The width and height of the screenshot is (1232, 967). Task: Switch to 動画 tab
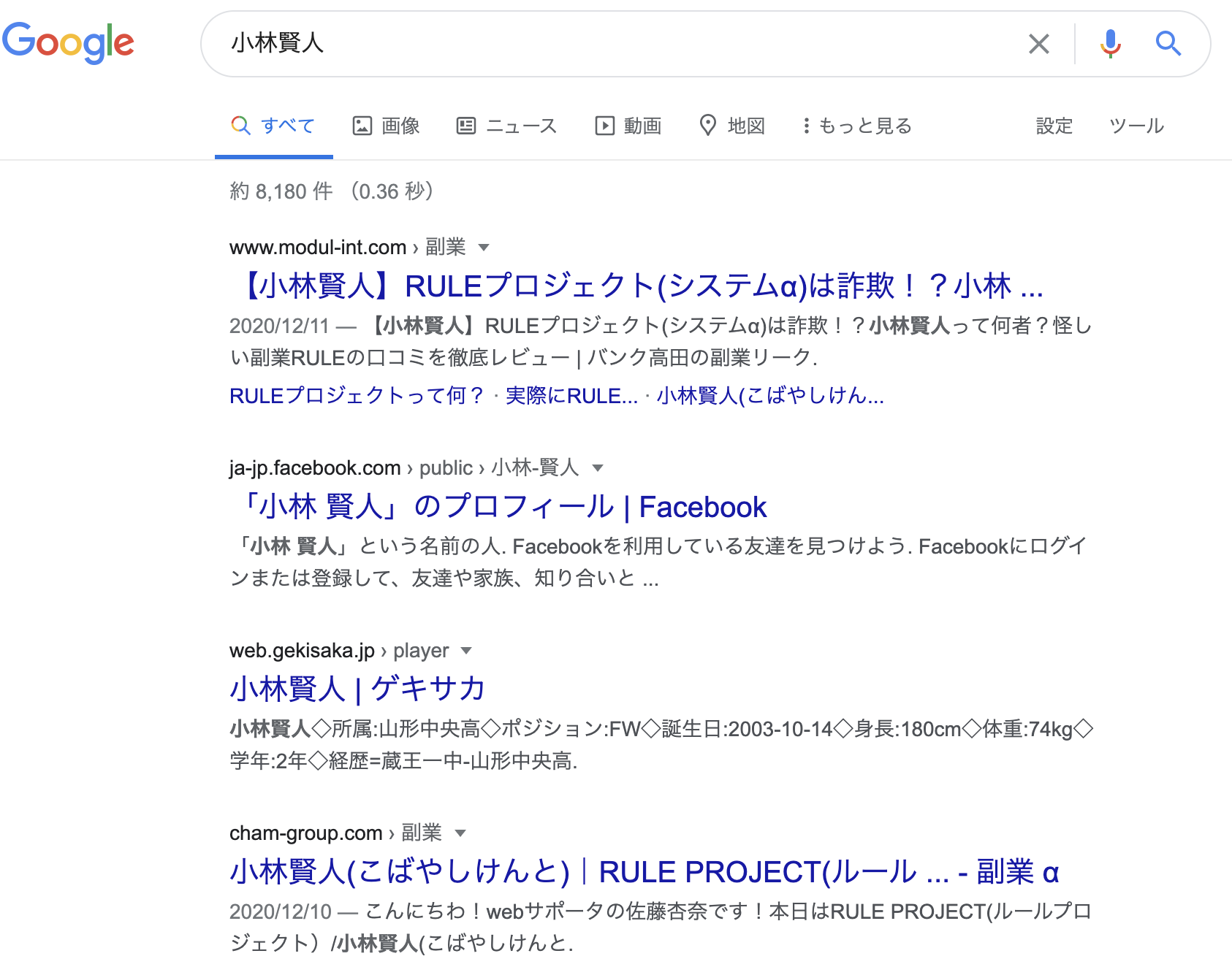628,126
